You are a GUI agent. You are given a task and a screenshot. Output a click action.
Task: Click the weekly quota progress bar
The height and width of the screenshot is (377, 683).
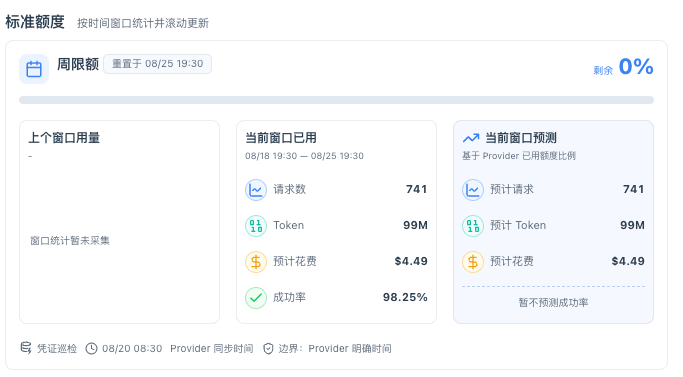tap(336, 100)
